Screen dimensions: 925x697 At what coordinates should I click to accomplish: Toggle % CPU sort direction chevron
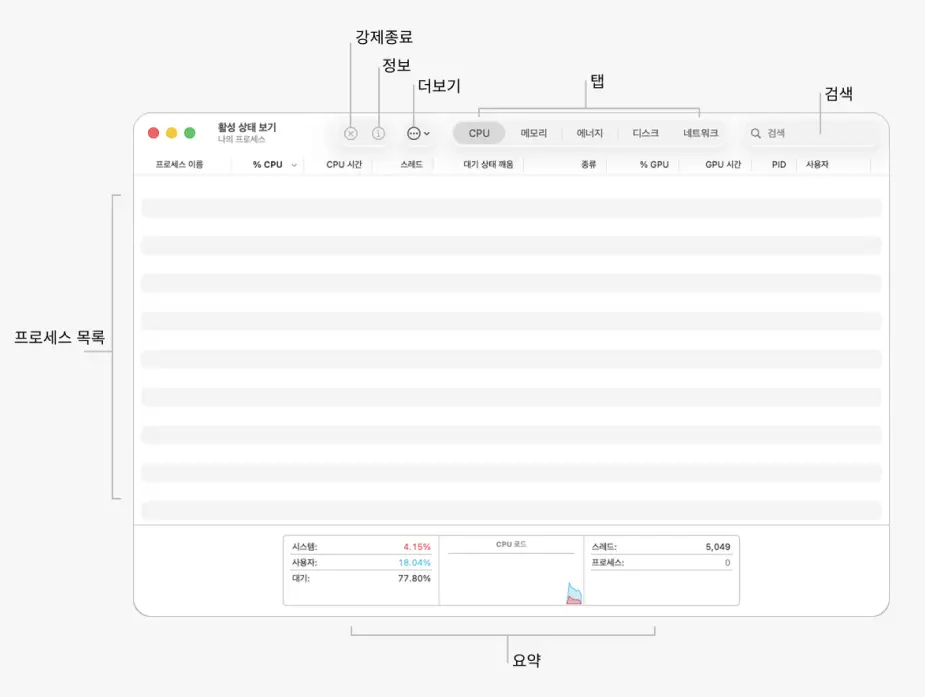(x=294, y=165)
